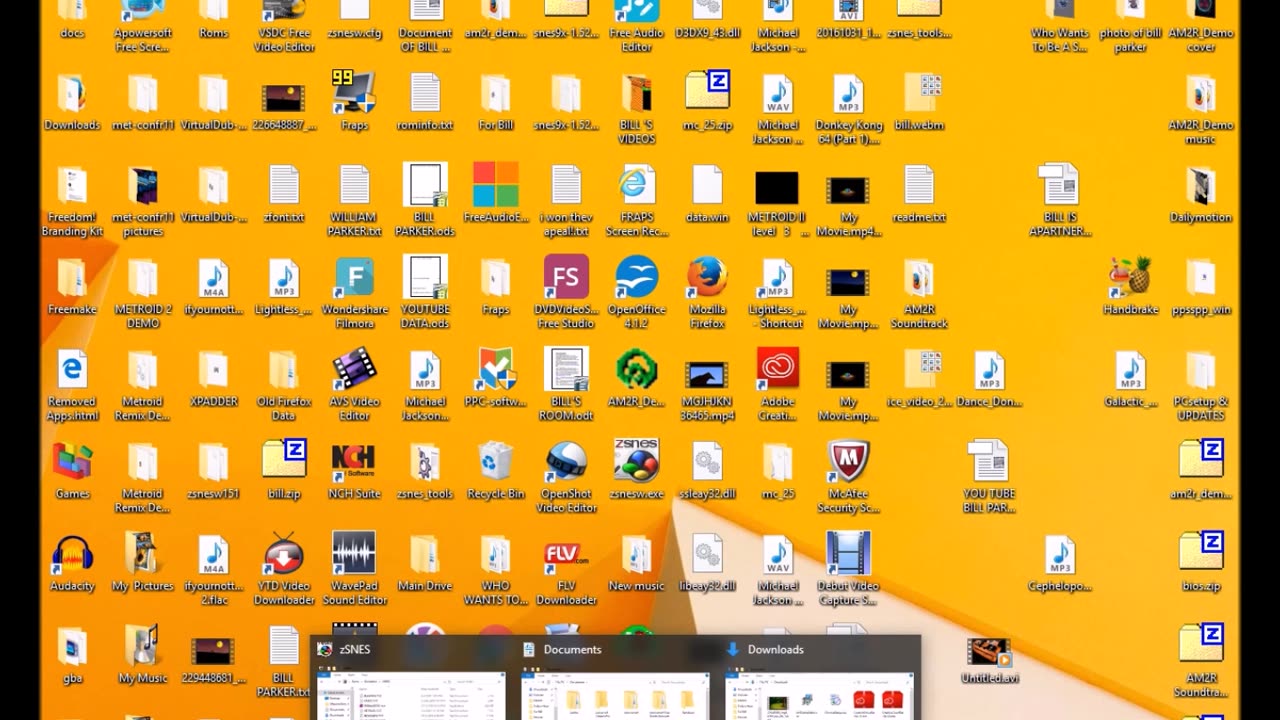Select the YTD Video Downloader icon

[x=284, y=557]
